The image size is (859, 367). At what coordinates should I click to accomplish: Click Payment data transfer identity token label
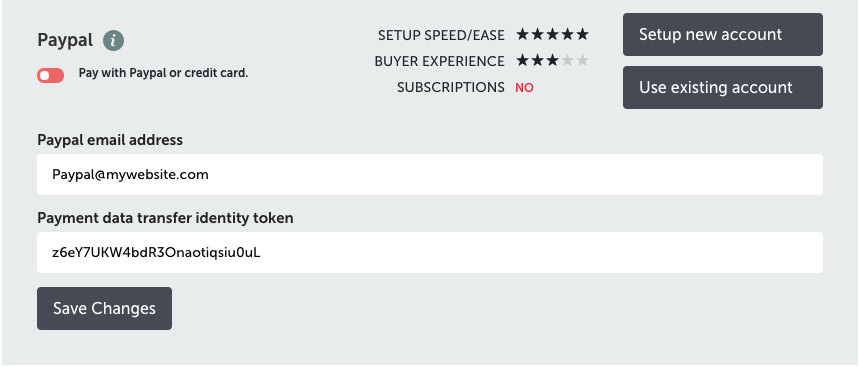point(165,218)
